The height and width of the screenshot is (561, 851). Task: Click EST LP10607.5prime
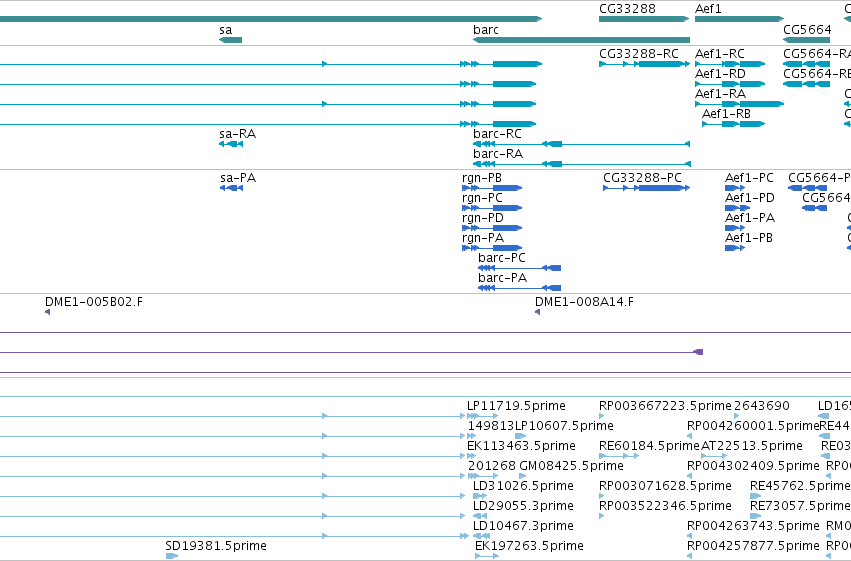click(x=520, y=436)
